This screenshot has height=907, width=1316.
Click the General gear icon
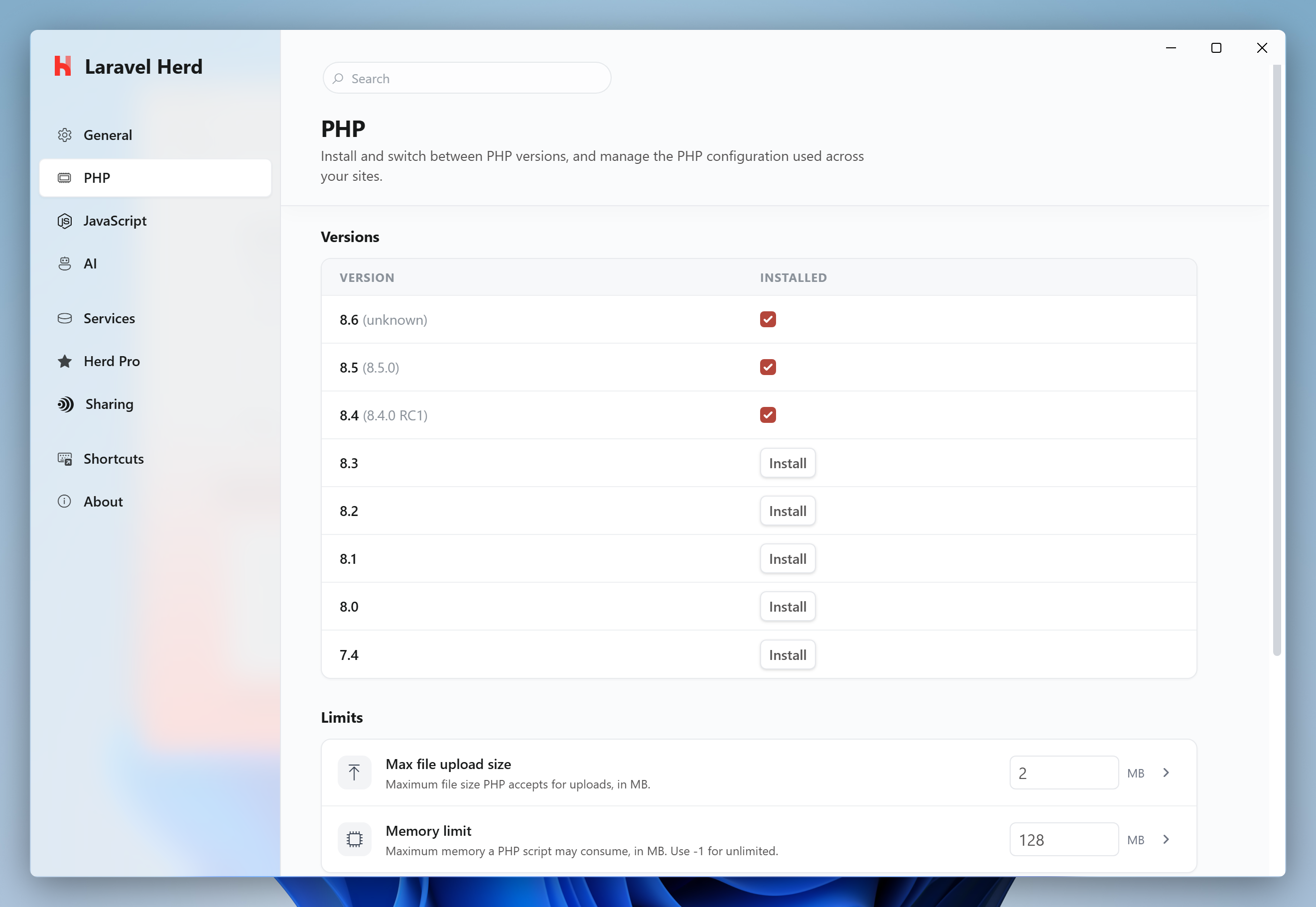(65, 134)
